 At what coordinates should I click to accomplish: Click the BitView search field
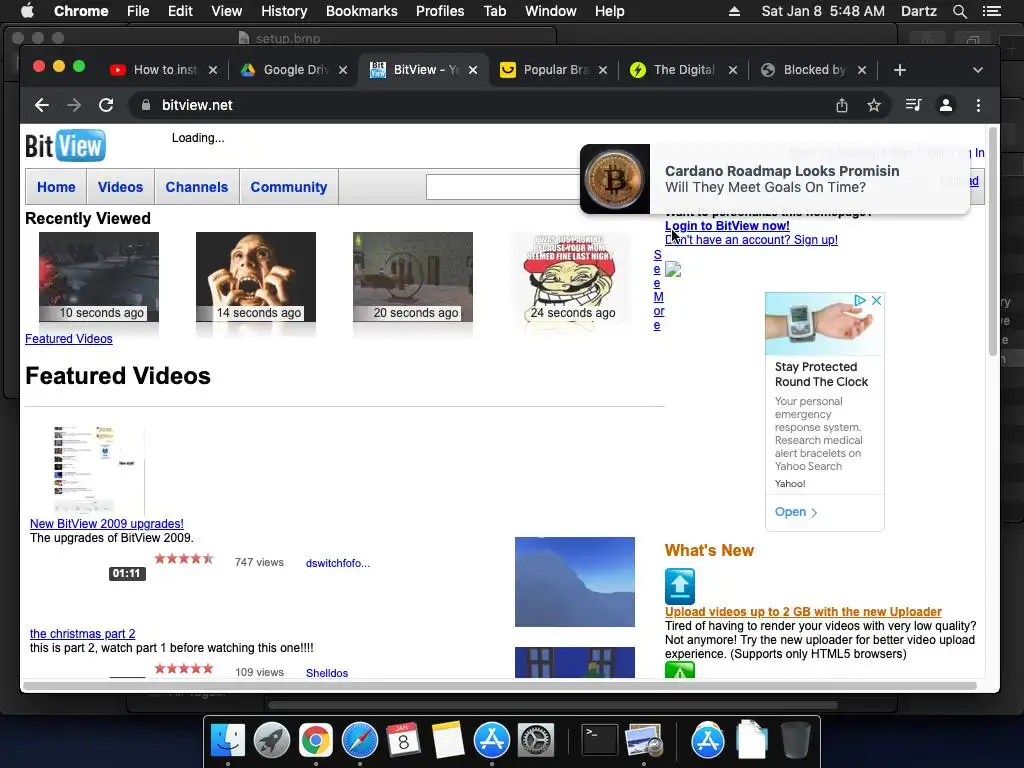503,187
